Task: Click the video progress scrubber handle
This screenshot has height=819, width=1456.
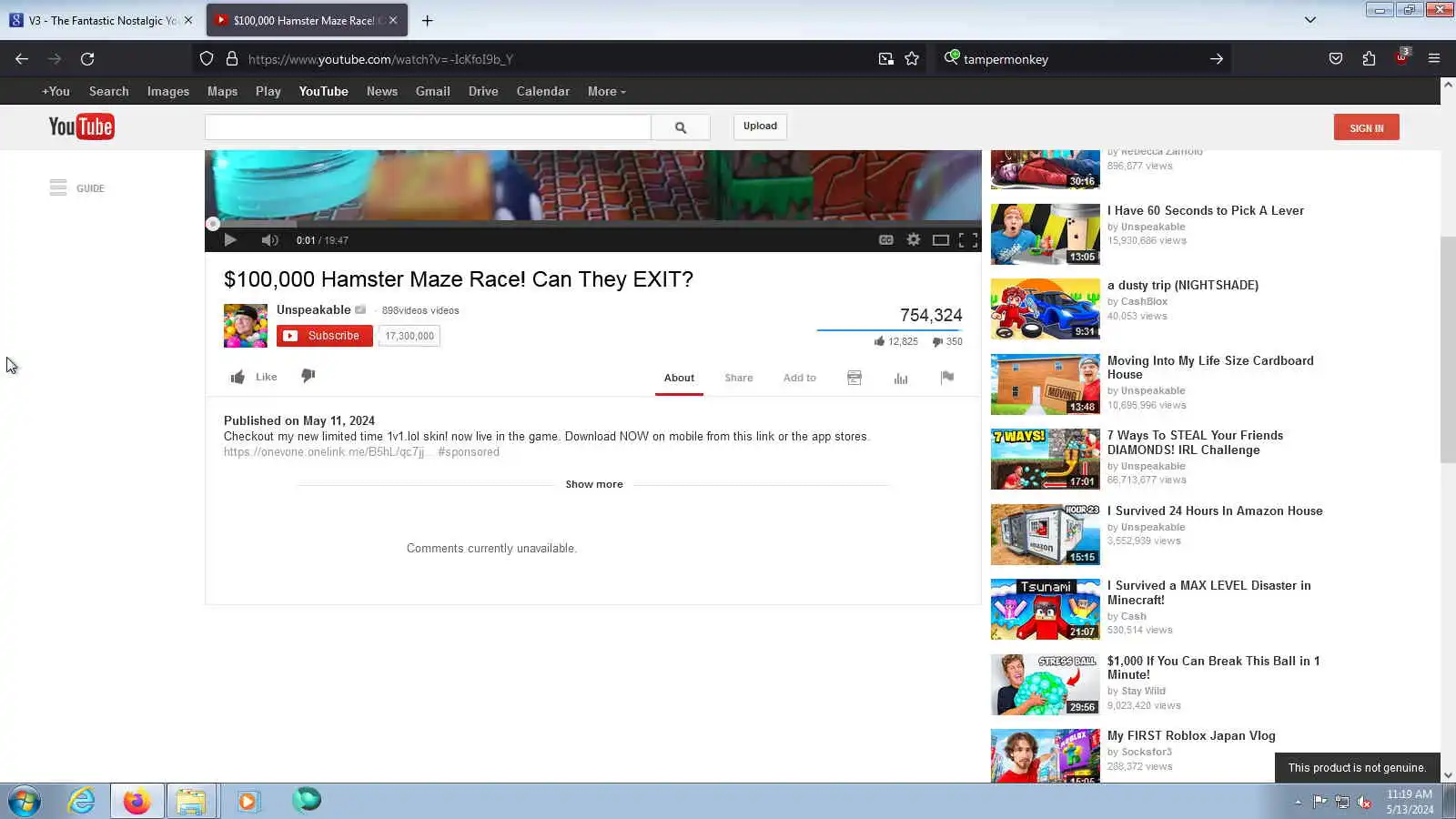Action: [213, 224]
